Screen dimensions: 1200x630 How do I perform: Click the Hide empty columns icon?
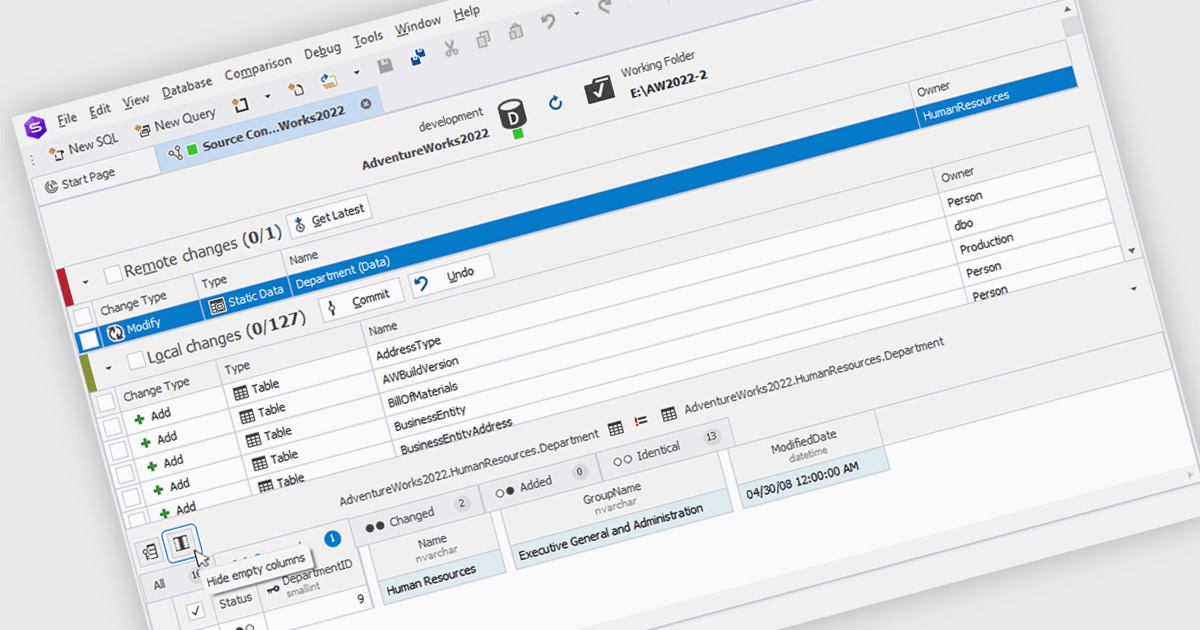181,541
